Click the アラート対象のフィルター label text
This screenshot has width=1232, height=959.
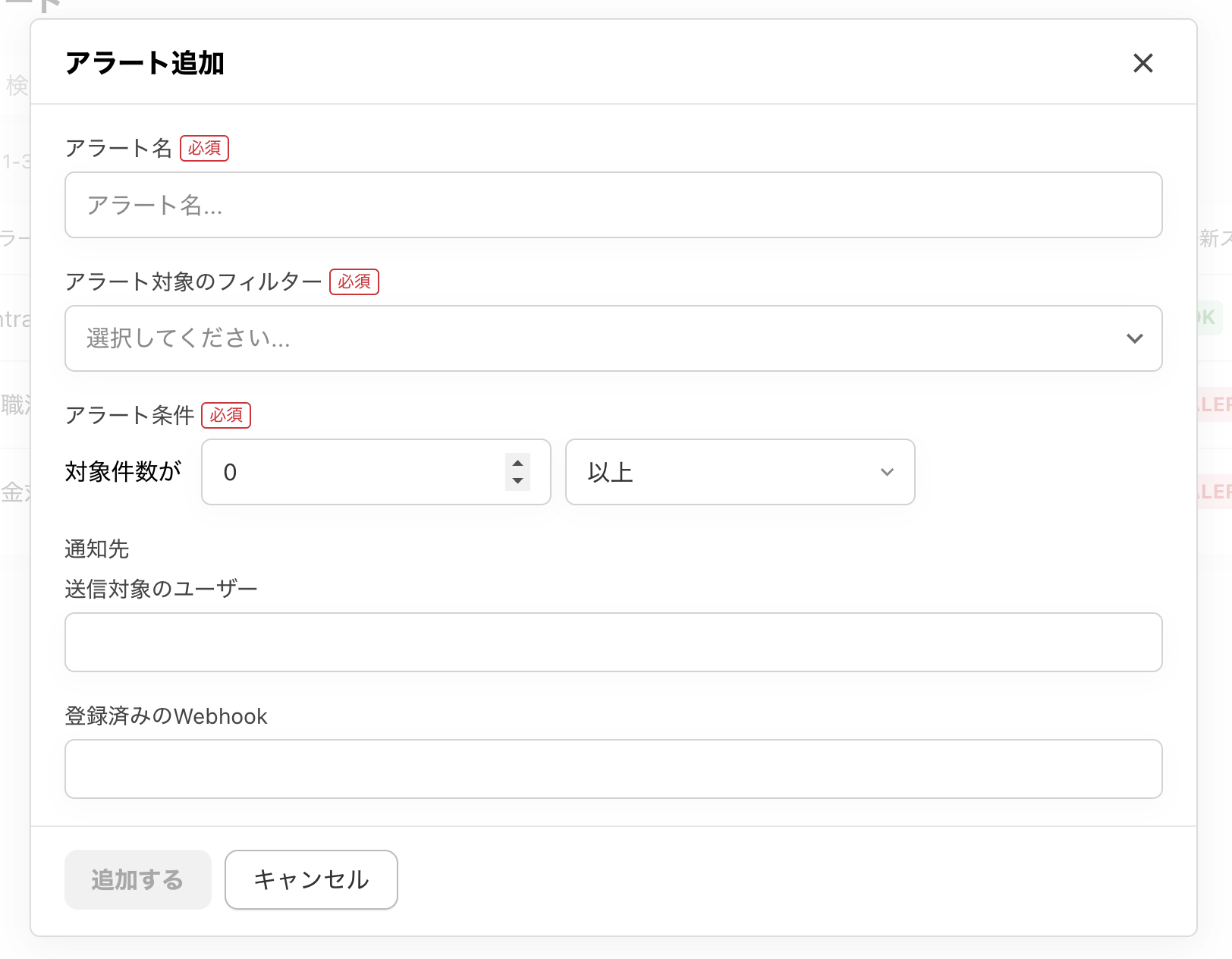[193, 281]
